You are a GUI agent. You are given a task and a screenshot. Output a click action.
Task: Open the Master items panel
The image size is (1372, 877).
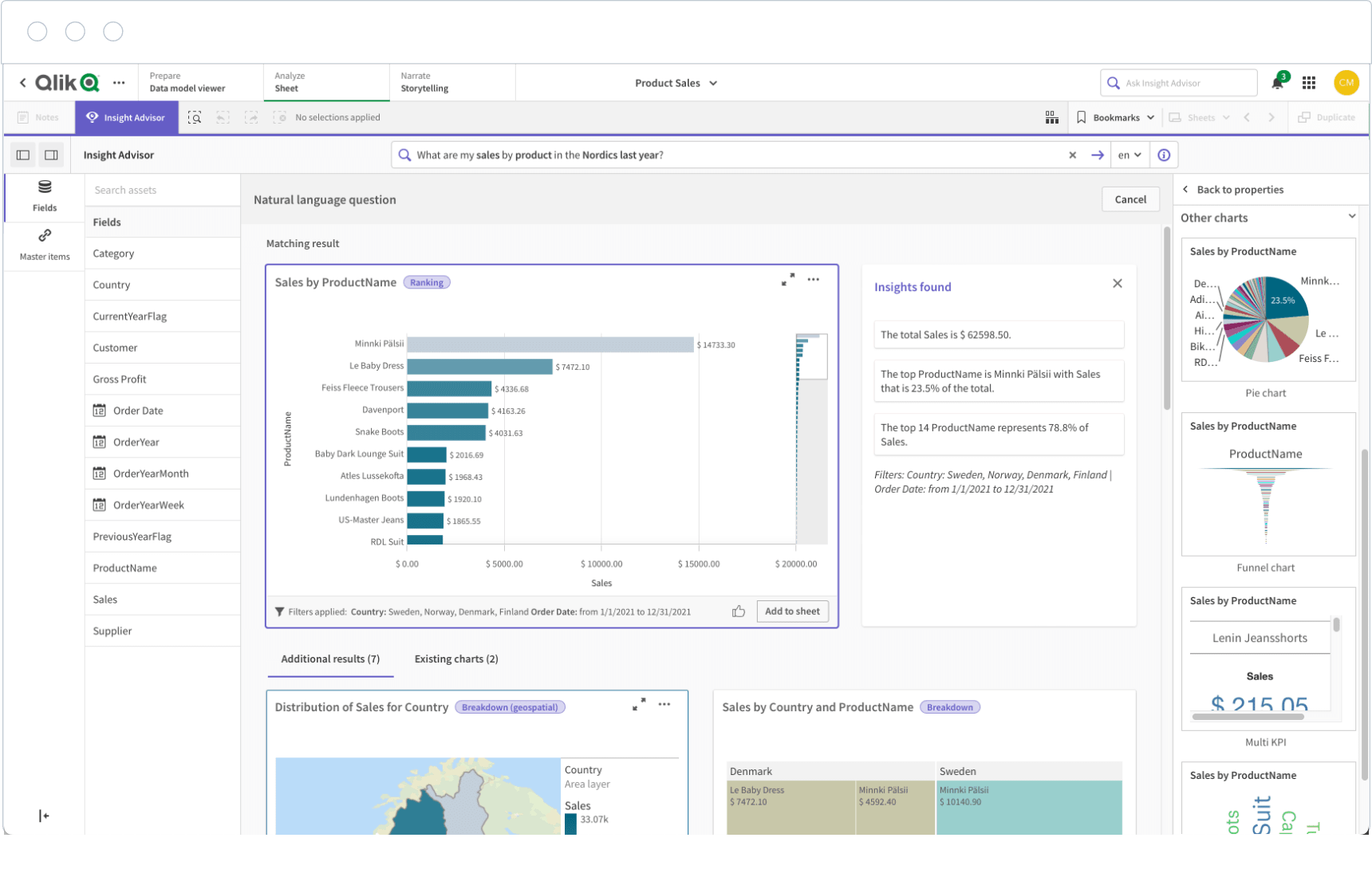coord(43,243)
